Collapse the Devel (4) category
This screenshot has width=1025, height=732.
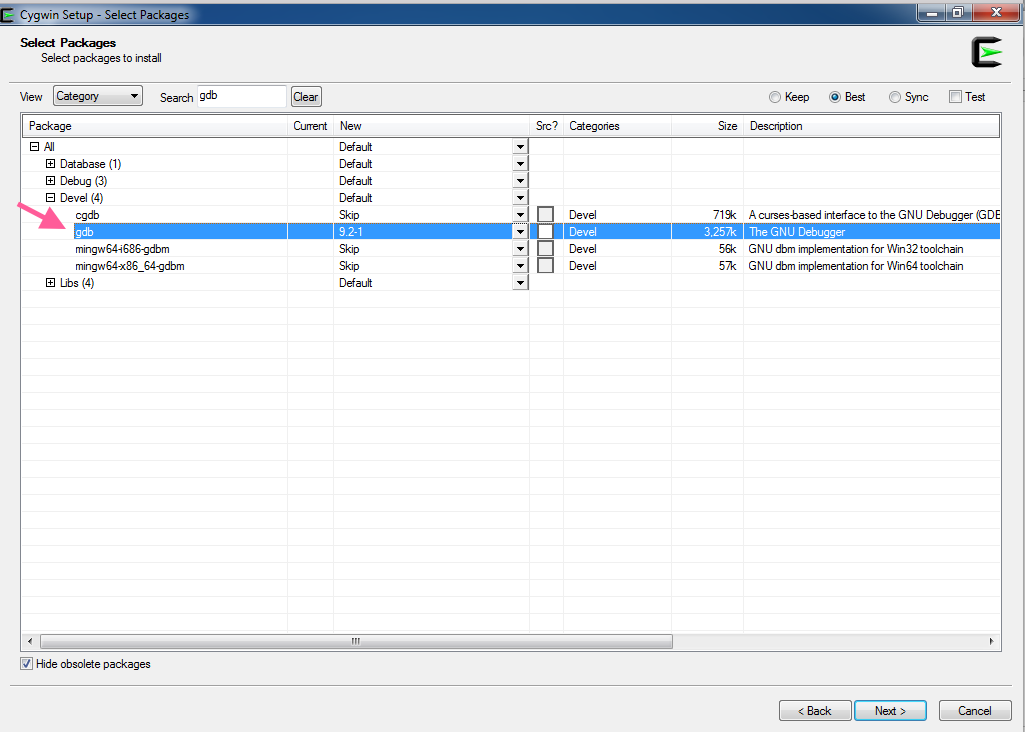tap(50, 197)
